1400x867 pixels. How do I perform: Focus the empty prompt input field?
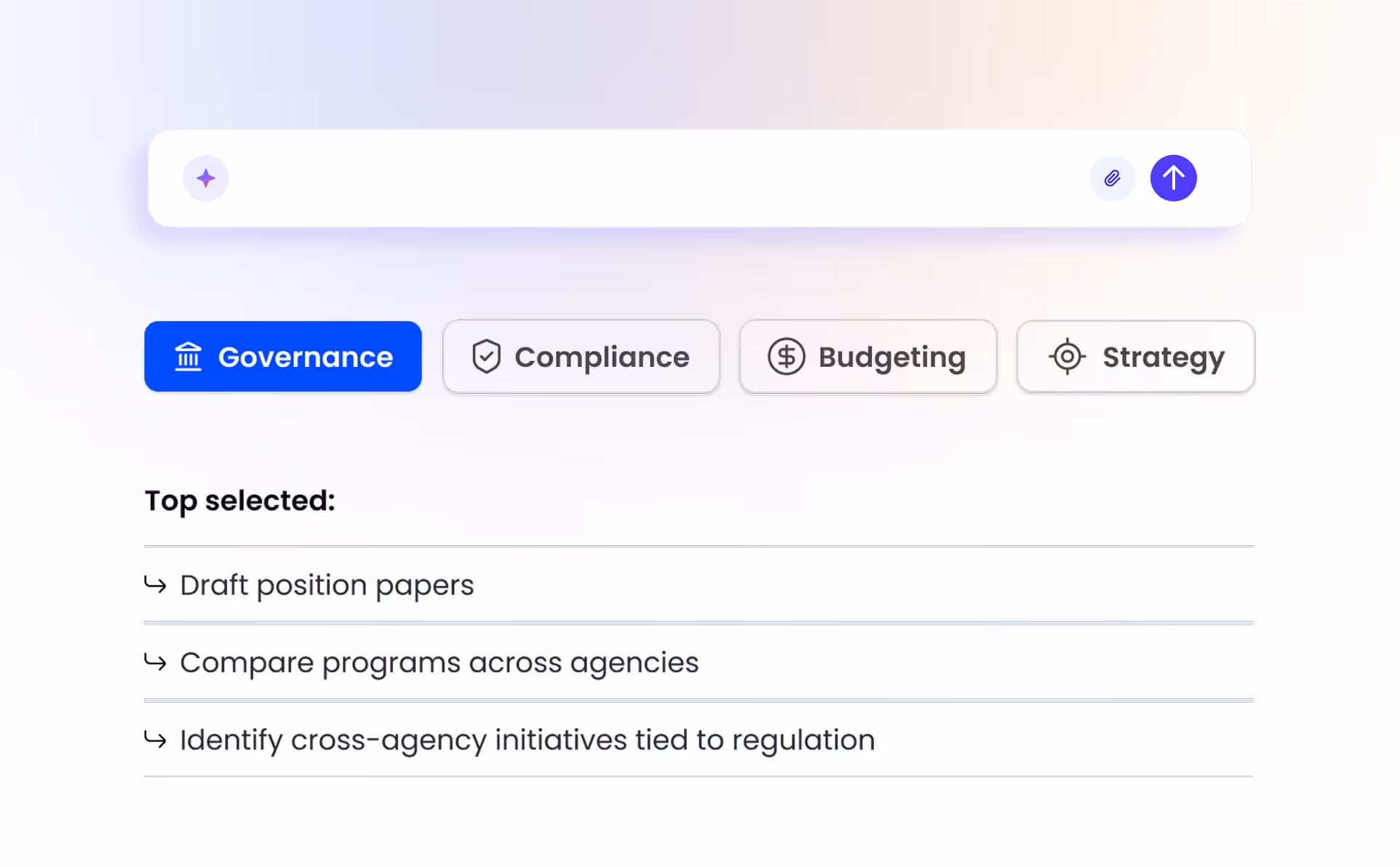coord(655,178)
